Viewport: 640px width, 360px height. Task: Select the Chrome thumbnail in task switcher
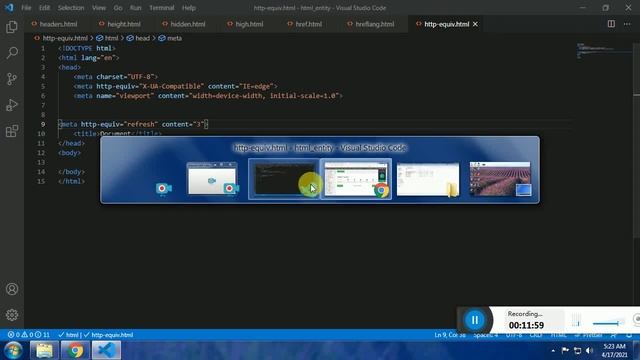pos(356,179)
